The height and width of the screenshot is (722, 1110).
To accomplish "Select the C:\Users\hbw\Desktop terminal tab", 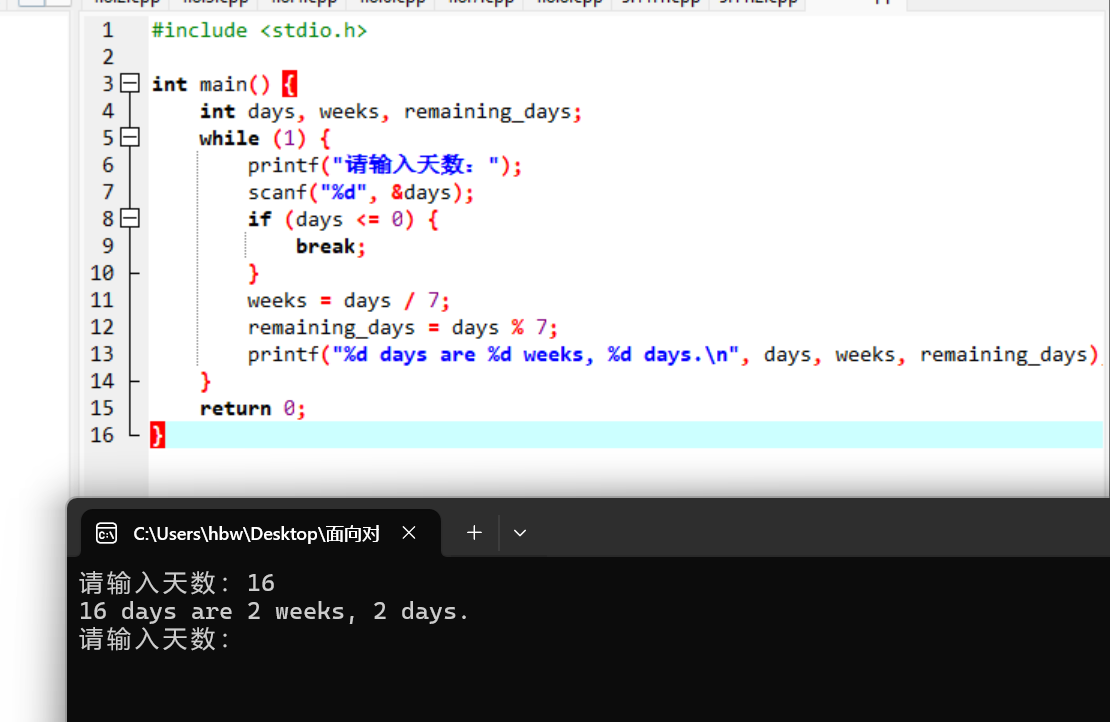I will pos(261,533).
